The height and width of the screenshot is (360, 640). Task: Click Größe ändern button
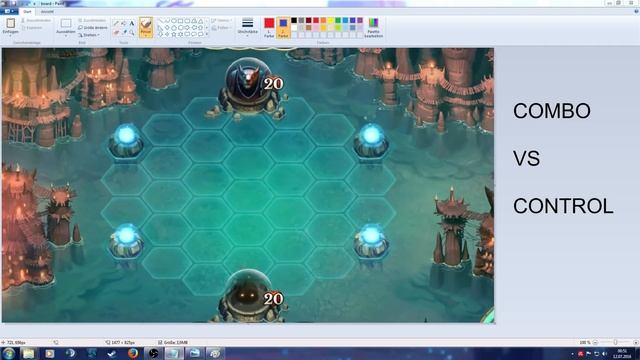[x=93, y=28]
